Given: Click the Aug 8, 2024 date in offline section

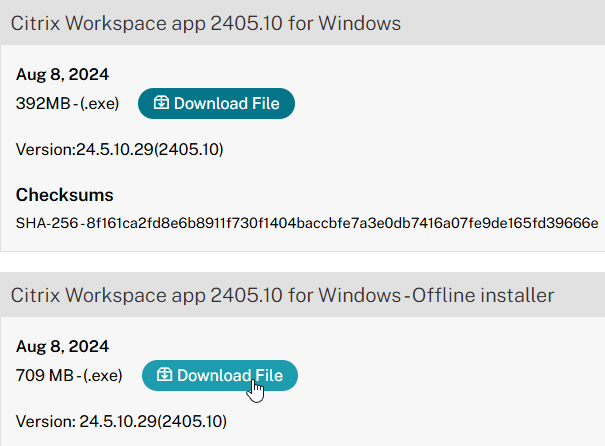Looking at the screenshot, I should click(x=62, y=346).
